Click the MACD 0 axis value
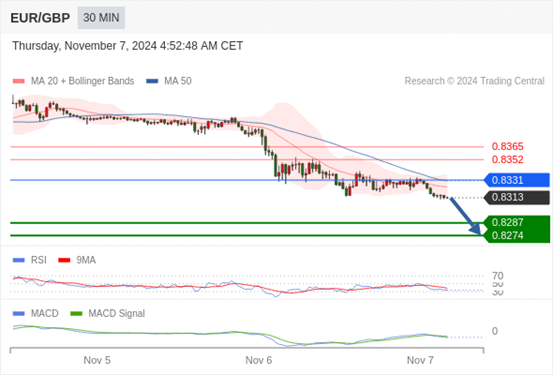Screen dimensions: 553x375 495,331
